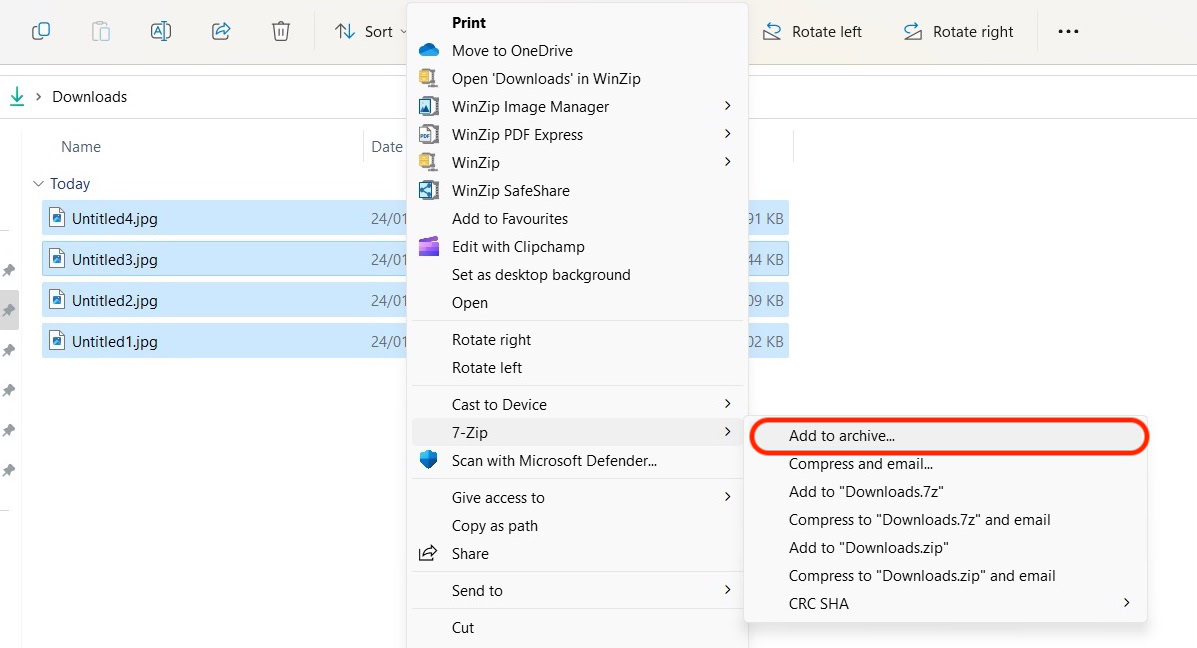Click the WinZip SafeShare icon
This screenshot has height=648, width=1197.
(x=429, y=190)
